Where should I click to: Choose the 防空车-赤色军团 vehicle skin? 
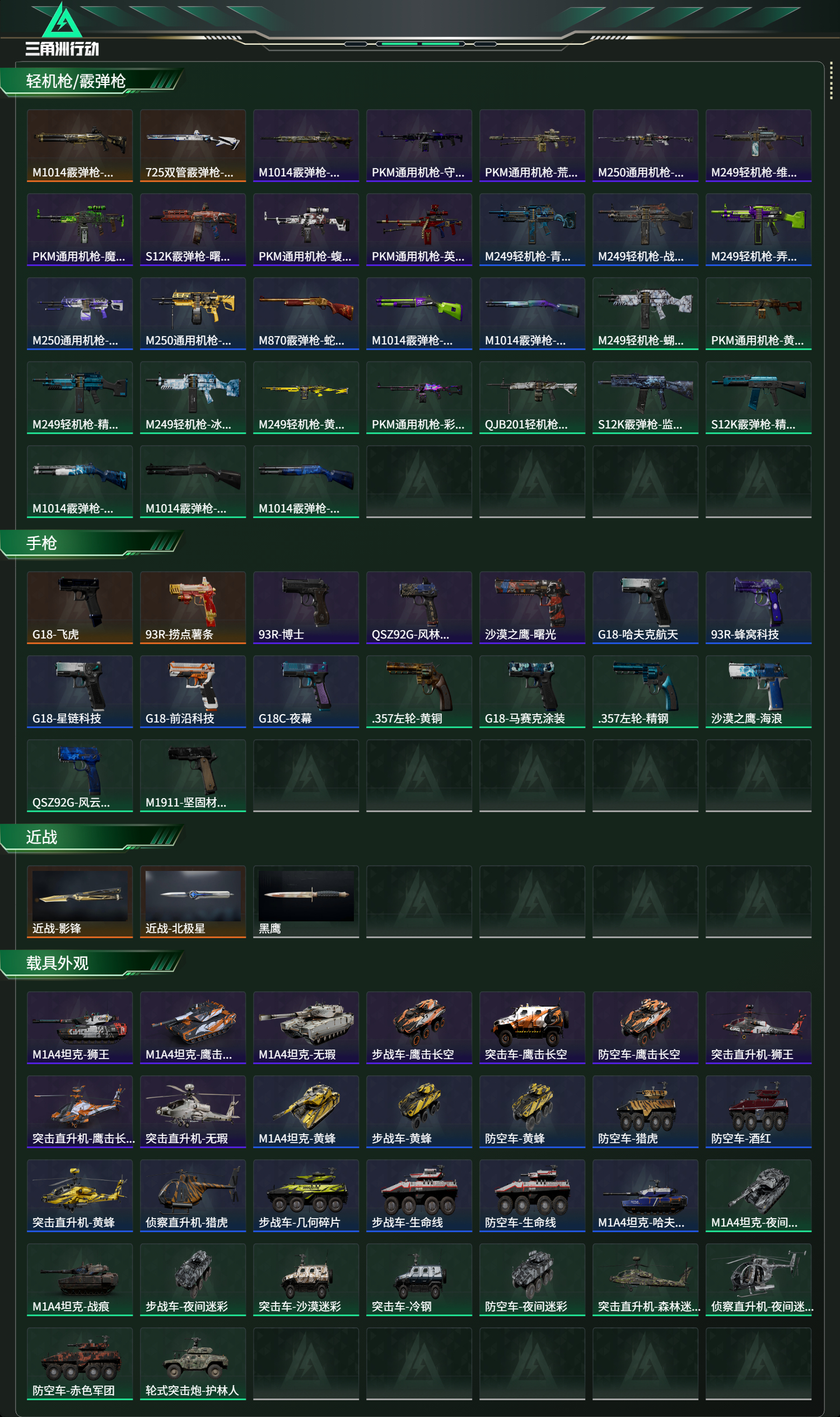click(80, 1363)
